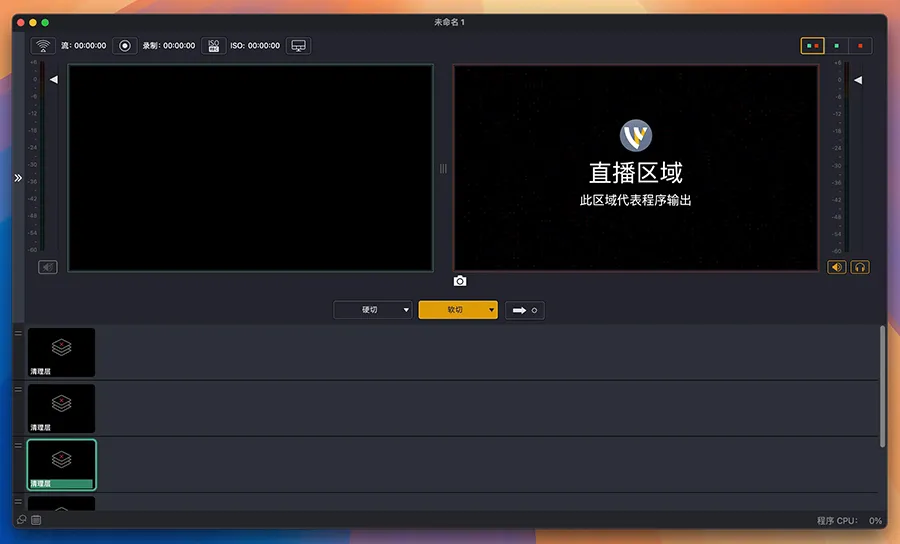Click the Go arrow transition button
900x544 pixels.
click(525, 310)
